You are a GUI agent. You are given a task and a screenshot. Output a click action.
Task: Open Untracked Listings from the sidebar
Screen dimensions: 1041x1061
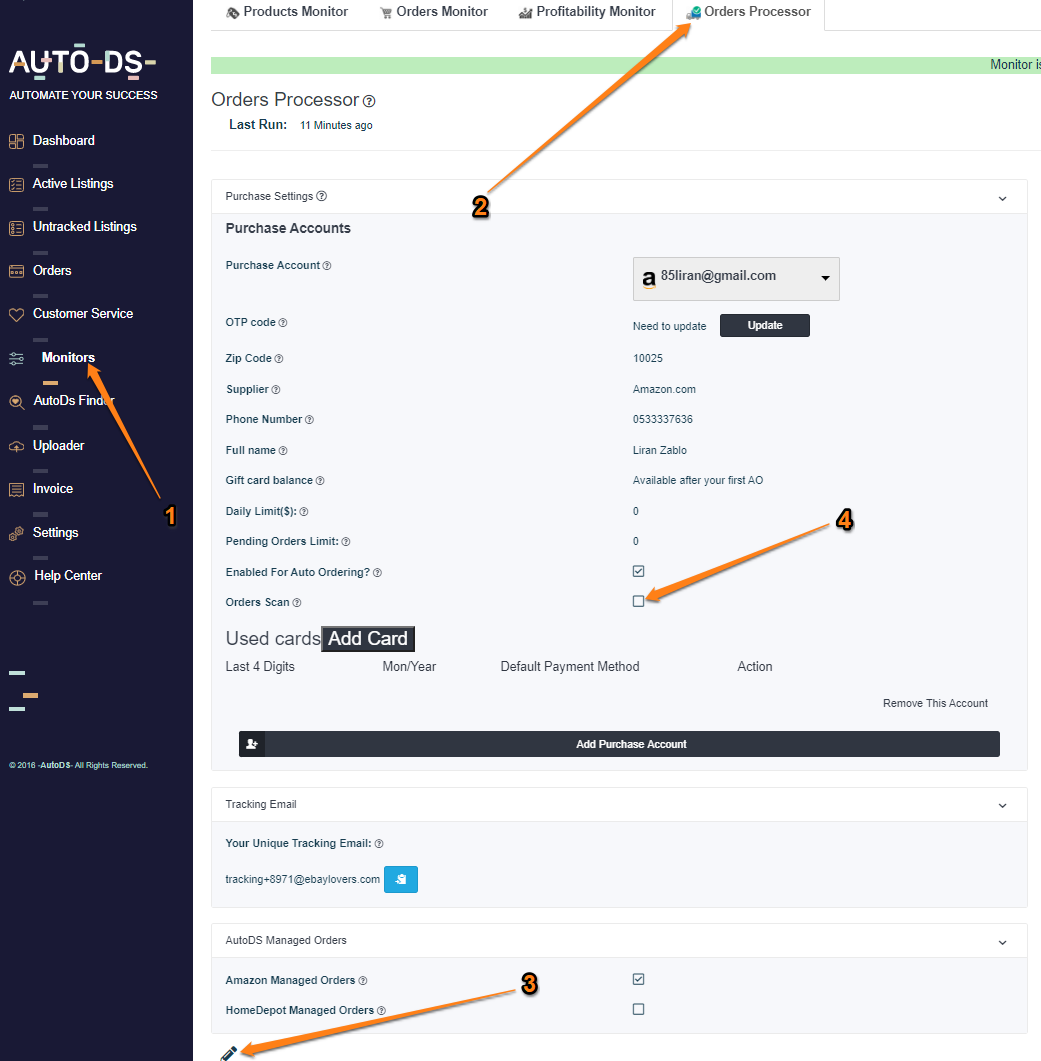point(85,227)
